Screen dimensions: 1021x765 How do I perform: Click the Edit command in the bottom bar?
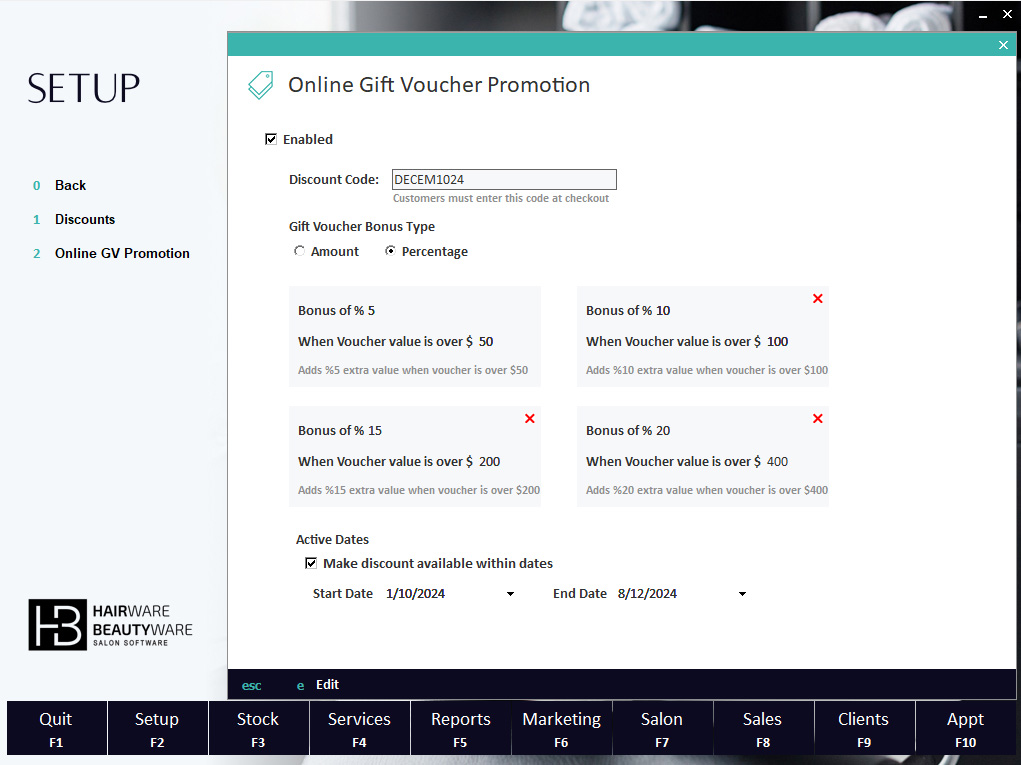coord(328,684)
